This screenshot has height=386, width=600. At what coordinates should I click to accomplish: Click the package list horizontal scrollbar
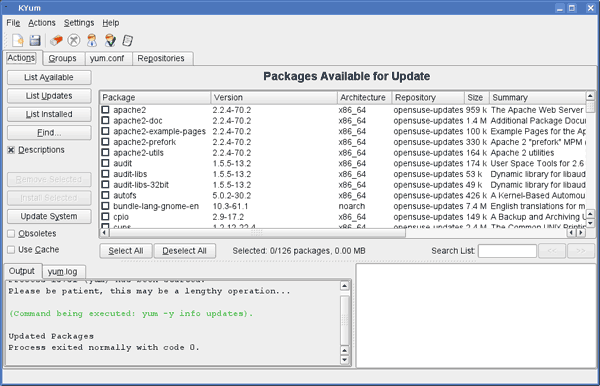(257, 233)
